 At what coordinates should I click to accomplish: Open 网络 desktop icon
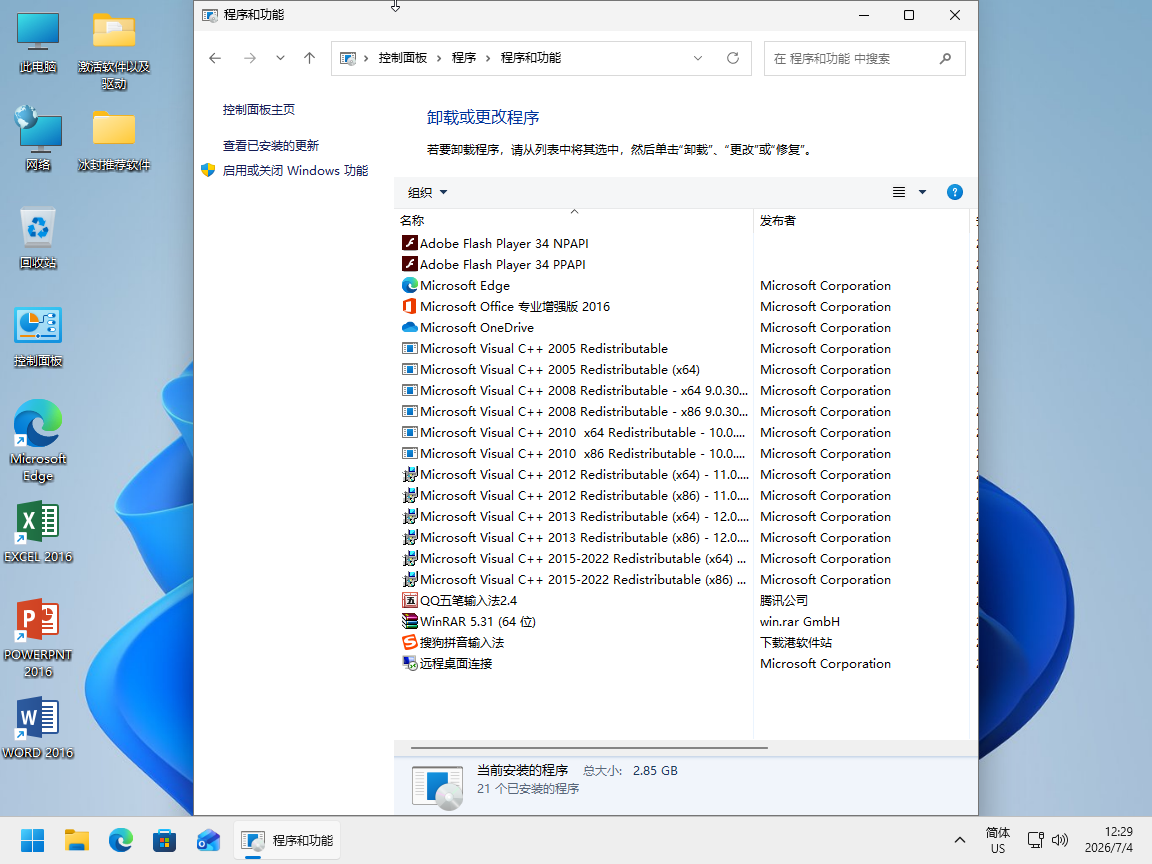point(38,140)
